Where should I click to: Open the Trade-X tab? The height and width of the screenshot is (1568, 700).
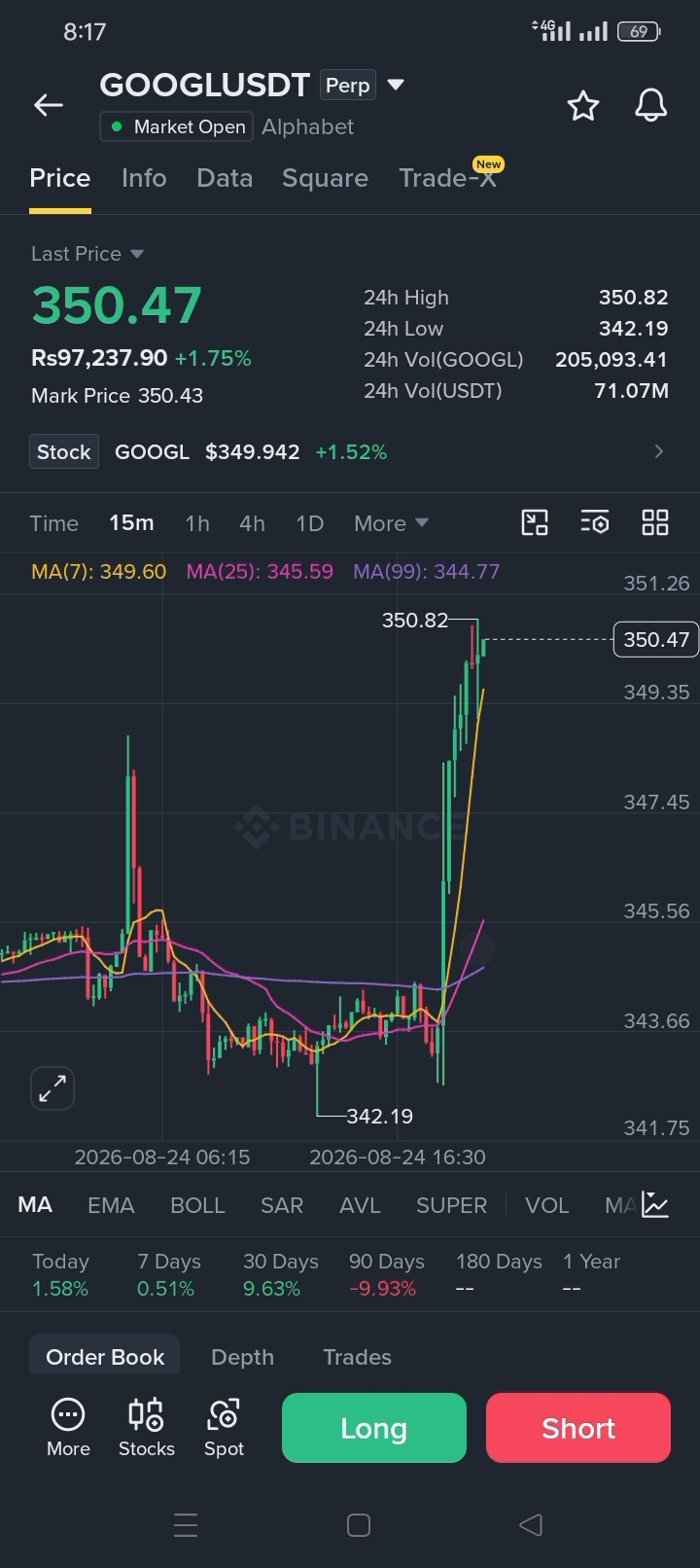tap(448, 178)
